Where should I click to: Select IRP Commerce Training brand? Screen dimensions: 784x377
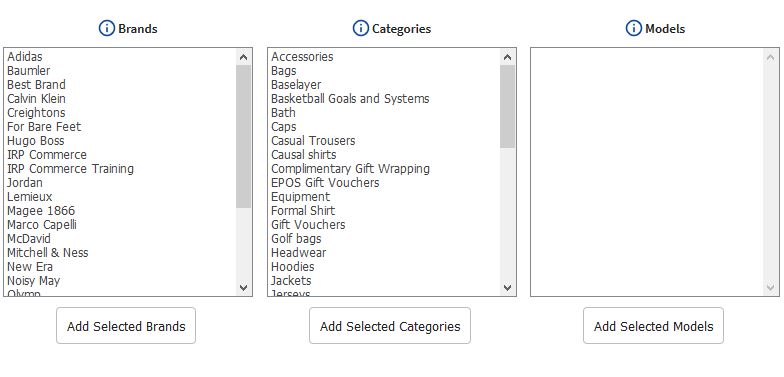(70, 169)
